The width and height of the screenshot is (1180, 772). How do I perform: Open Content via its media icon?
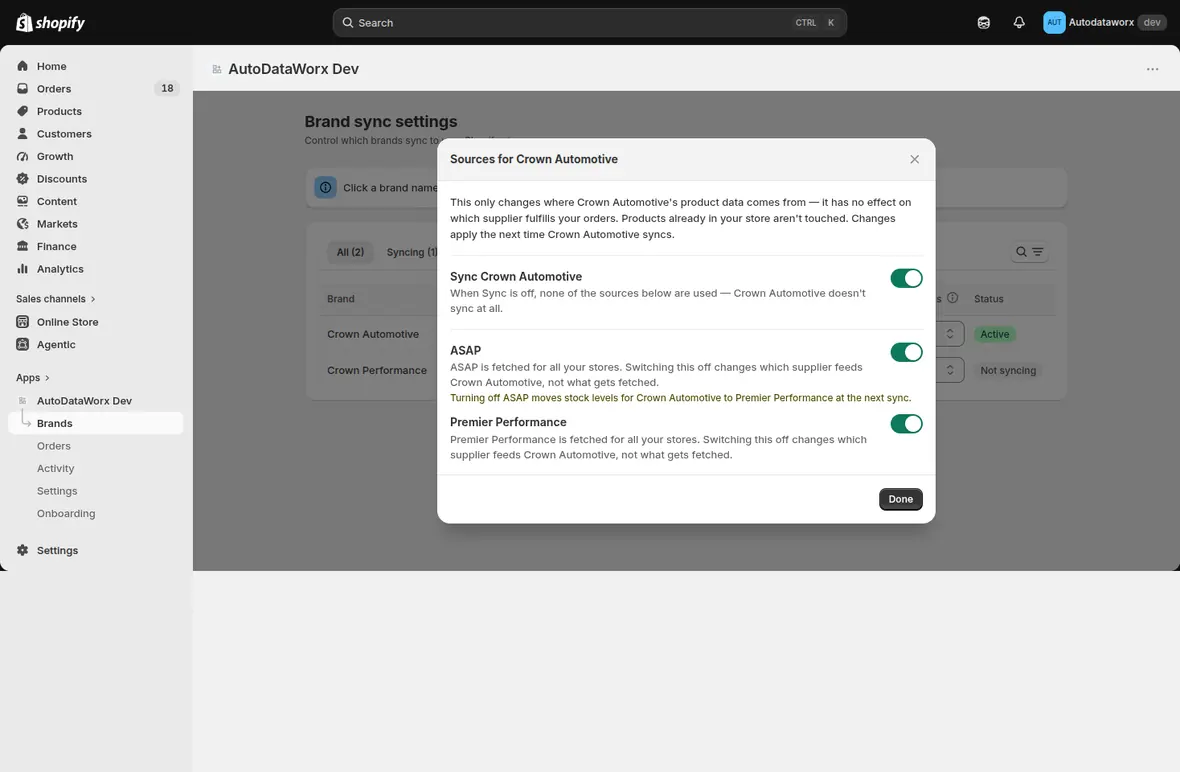click(23, 202)
